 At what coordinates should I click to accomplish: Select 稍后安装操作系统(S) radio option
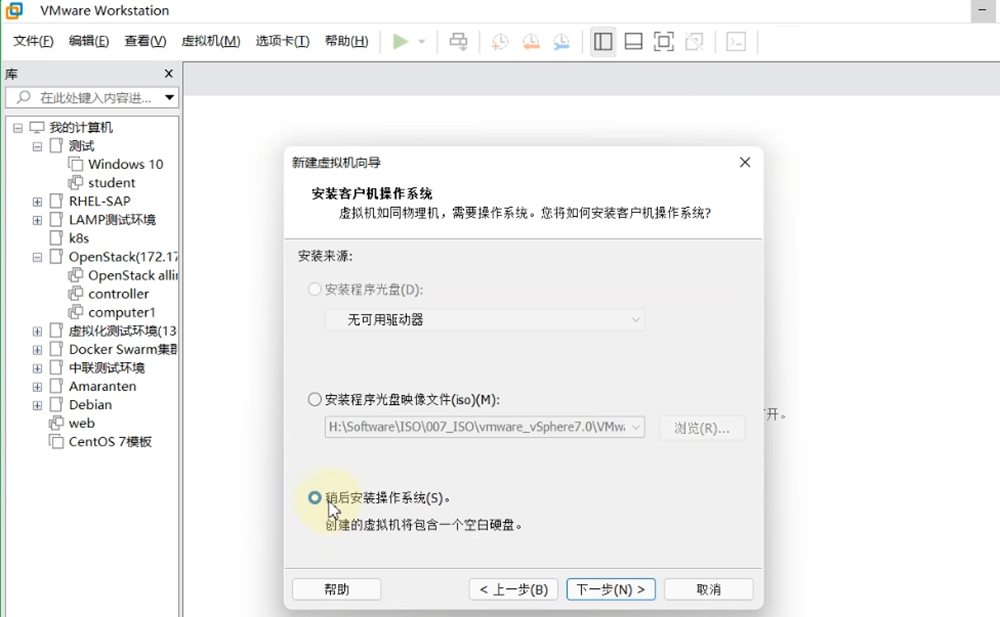click(x=314, y=498)
